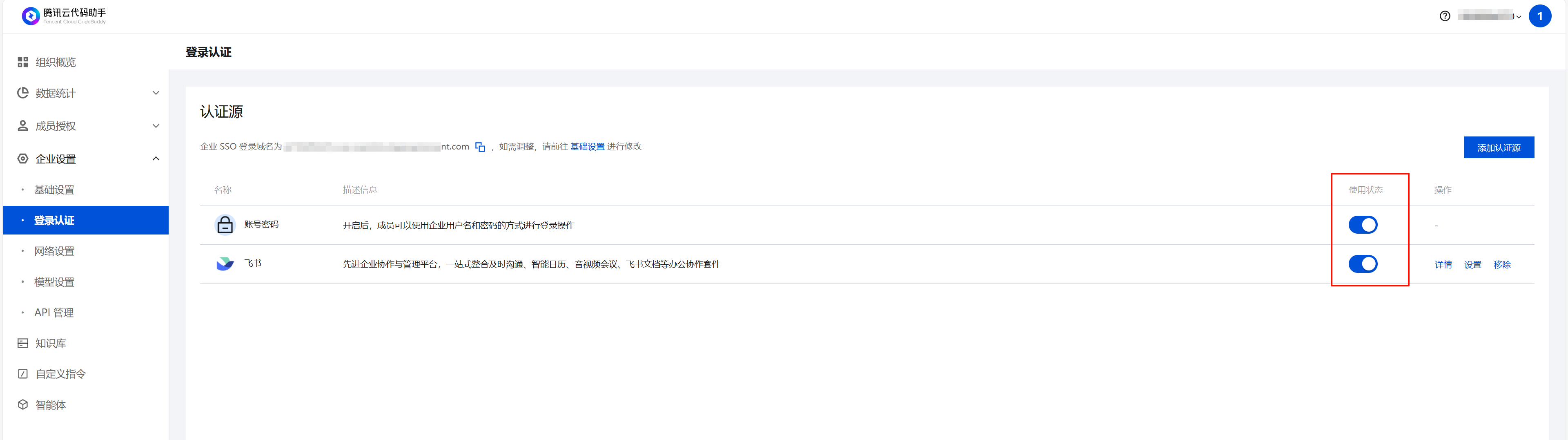Image resolution: width=1568 pixels, height=440 pixels.
Task: Open 智能体 in the sidebar
Action: (51, 404)
